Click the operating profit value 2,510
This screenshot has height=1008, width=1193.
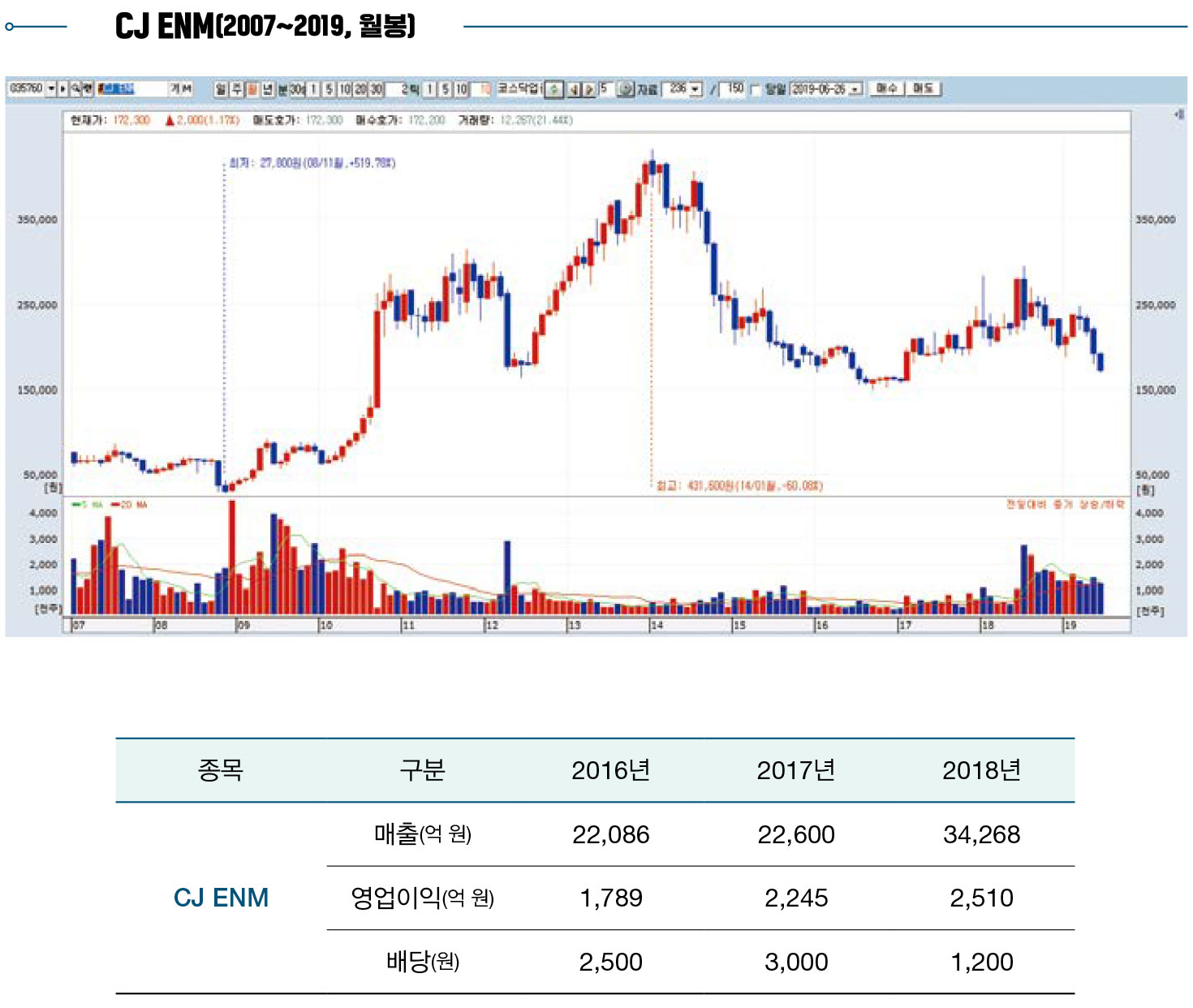981,898
